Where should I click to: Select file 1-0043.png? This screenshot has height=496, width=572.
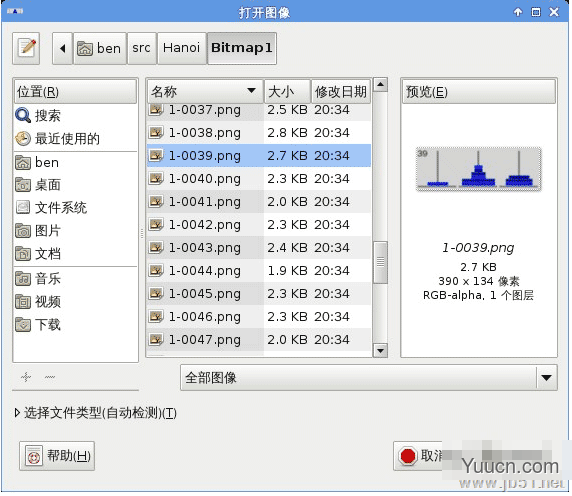point(259,248)
